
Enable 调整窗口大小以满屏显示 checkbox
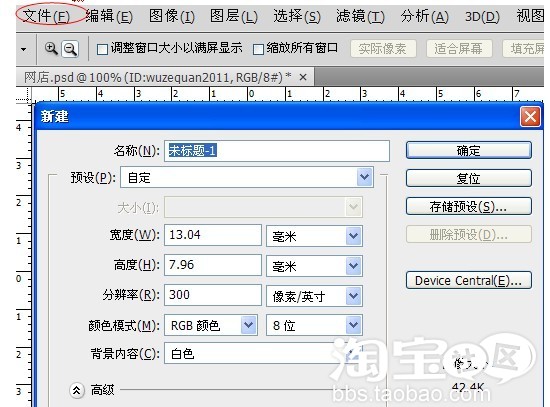coord(102,49)
